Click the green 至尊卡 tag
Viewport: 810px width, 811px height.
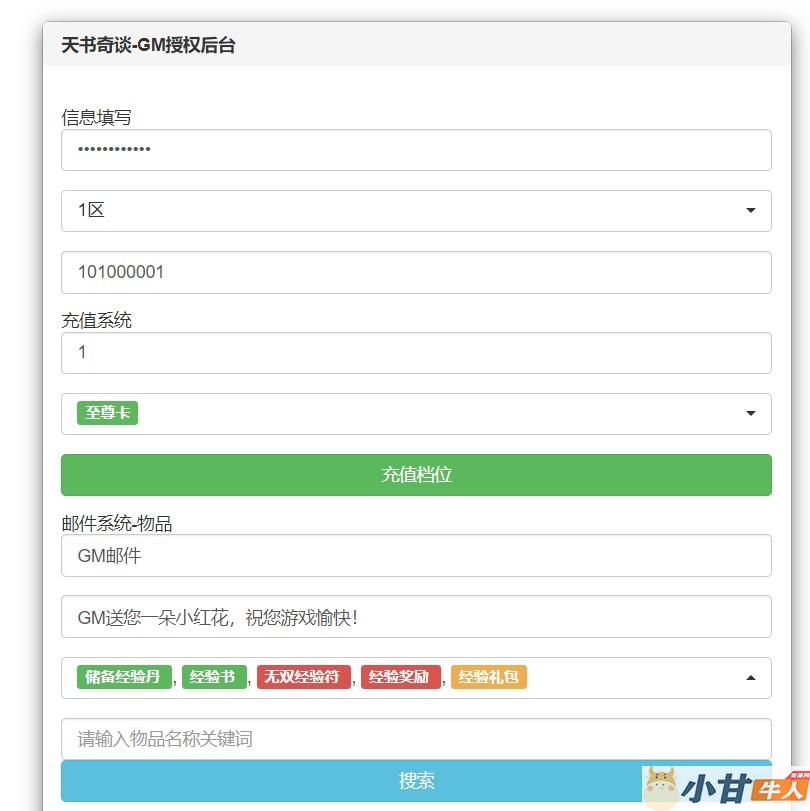tap(107, 413)
